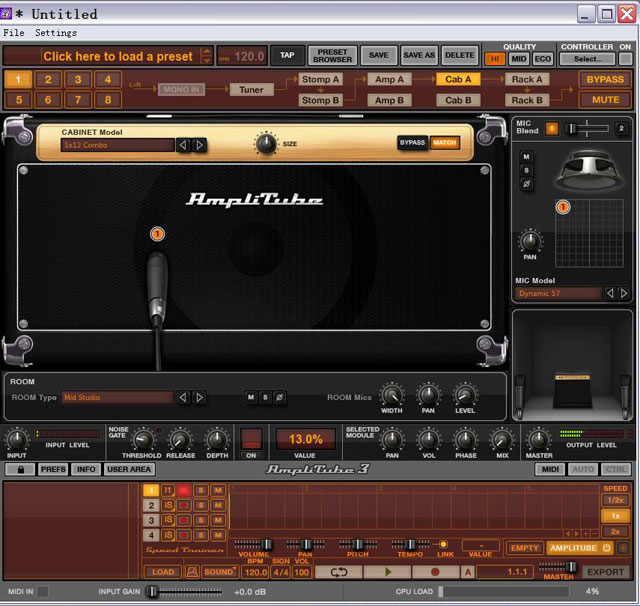Click the SIZE knob of the cabinet
The height and width of the screenshot is (606, 640).
265,144
